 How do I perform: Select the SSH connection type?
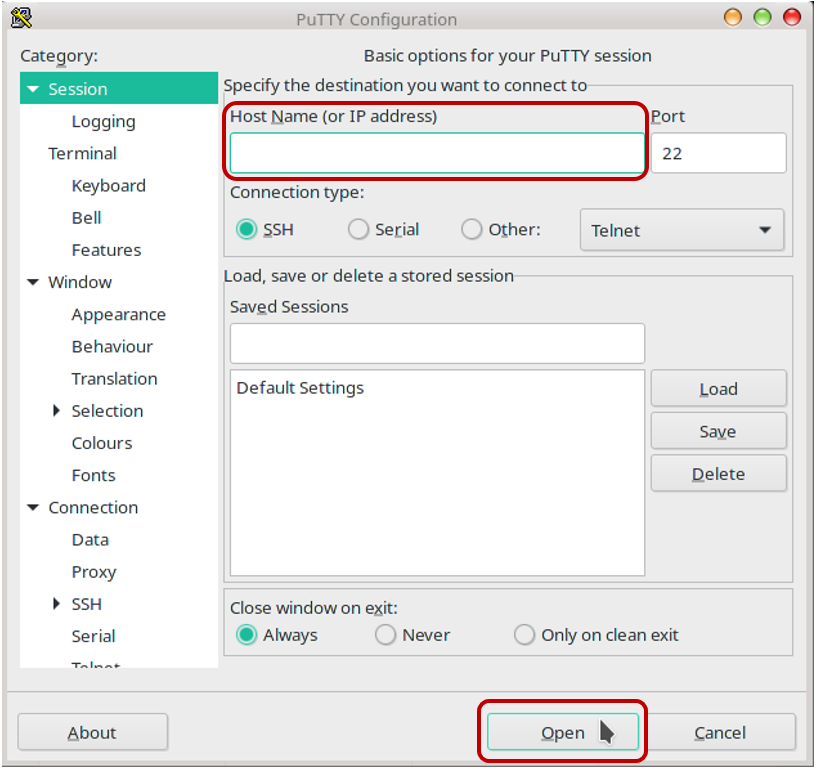pyautogui.click(x=245, y=229)
